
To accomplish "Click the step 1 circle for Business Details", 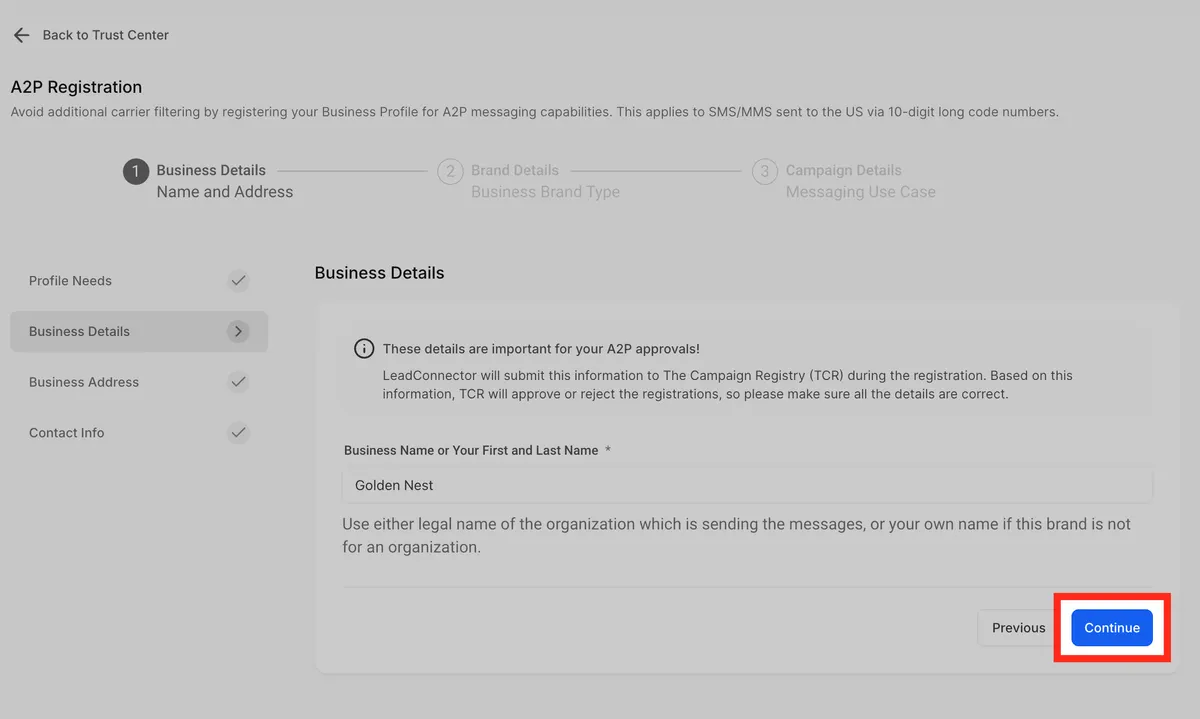I will coord(136,171).
